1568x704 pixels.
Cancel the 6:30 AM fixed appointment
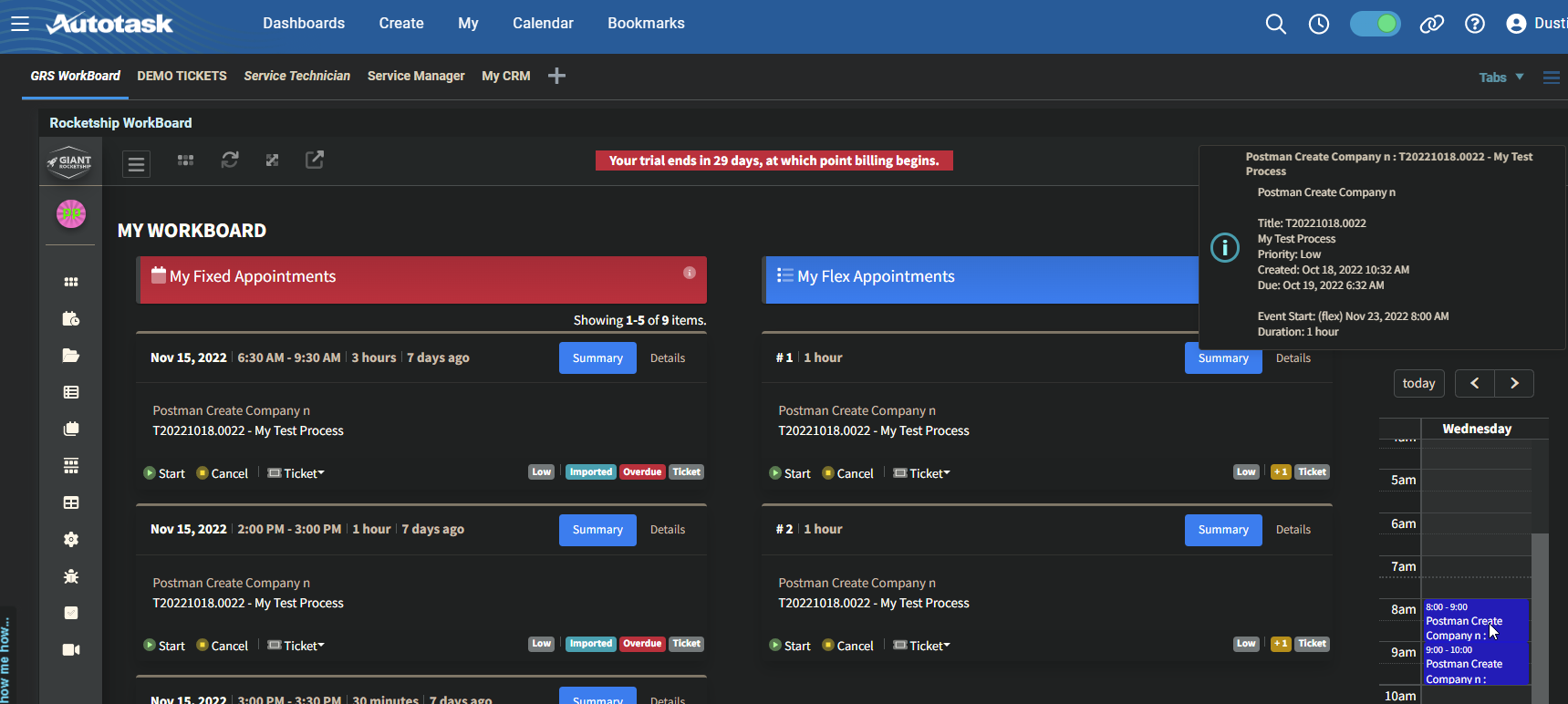[223, 473]
